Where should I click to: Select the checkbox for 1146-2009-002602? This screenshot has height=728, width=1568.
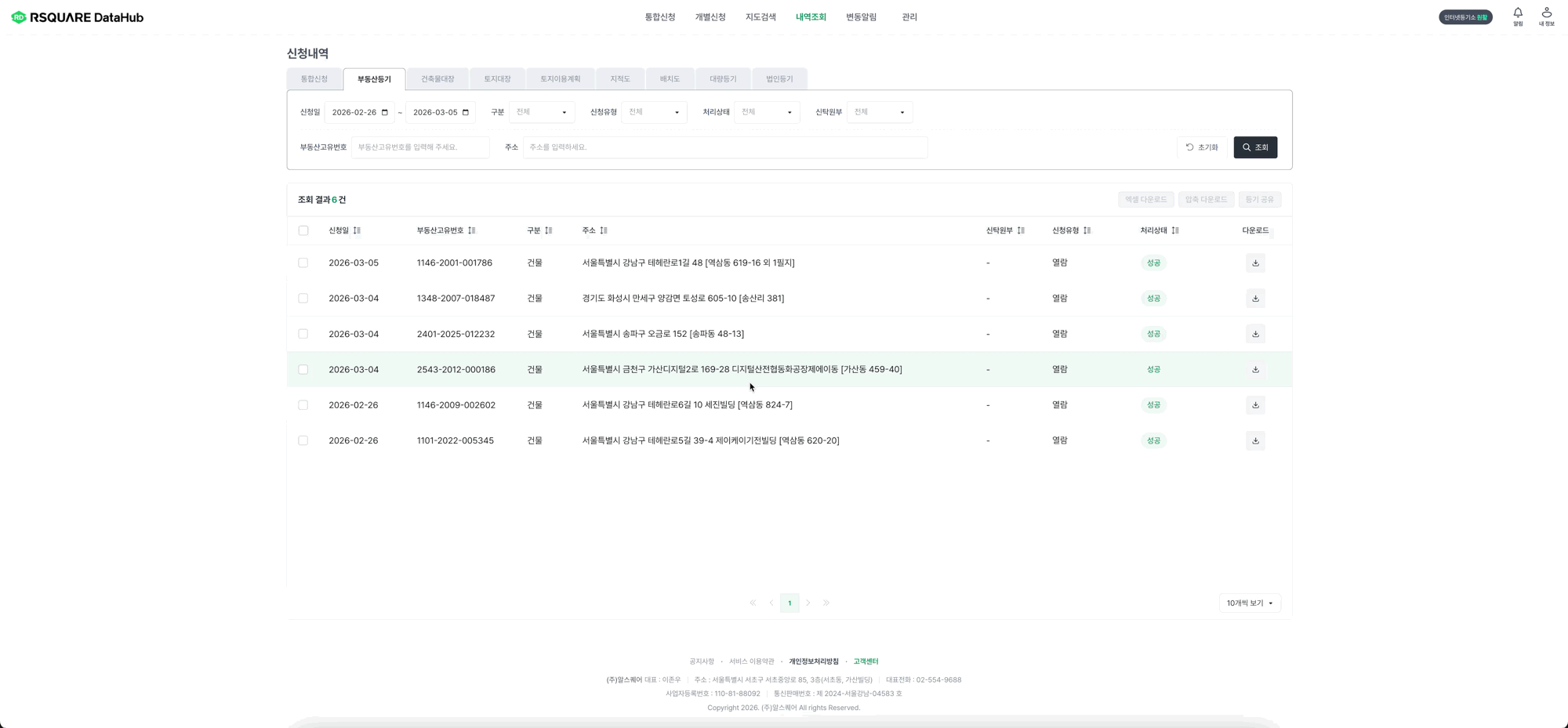tap(303, 405)
